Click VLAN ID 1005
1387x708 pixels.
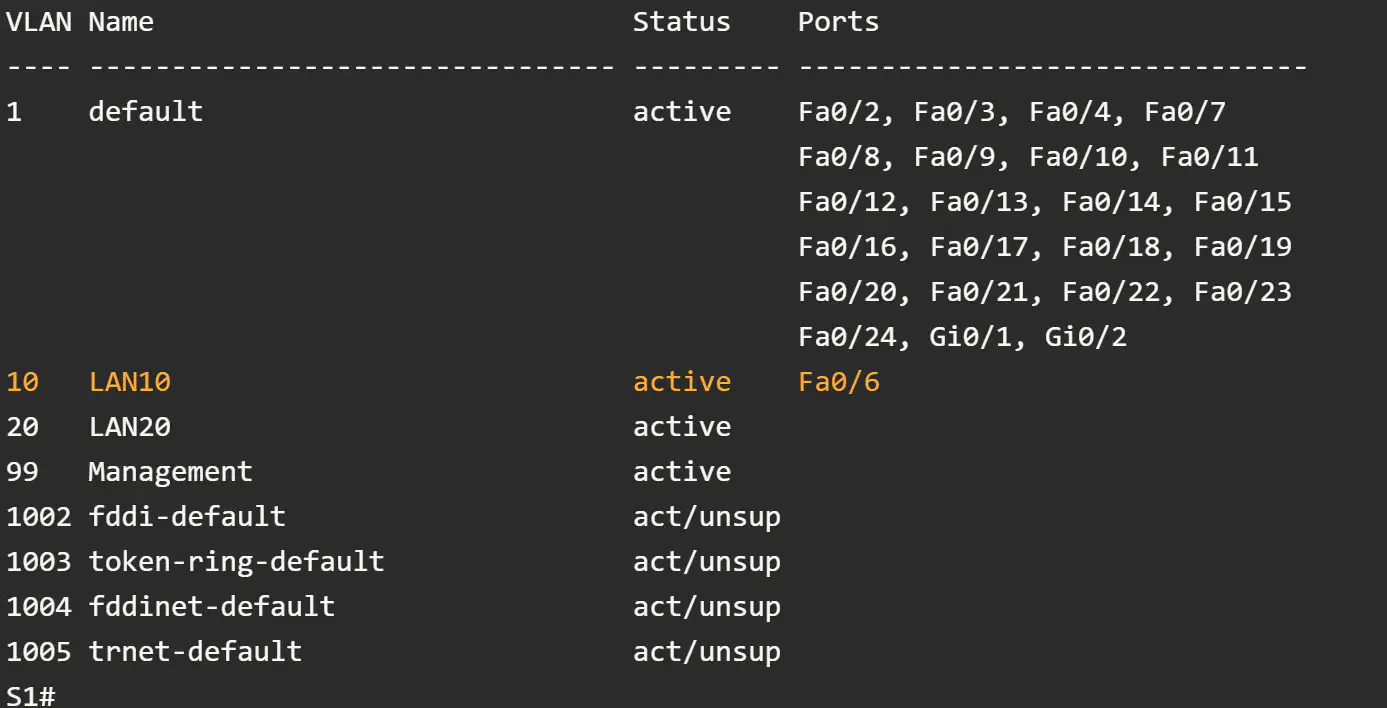pos(39,652)
